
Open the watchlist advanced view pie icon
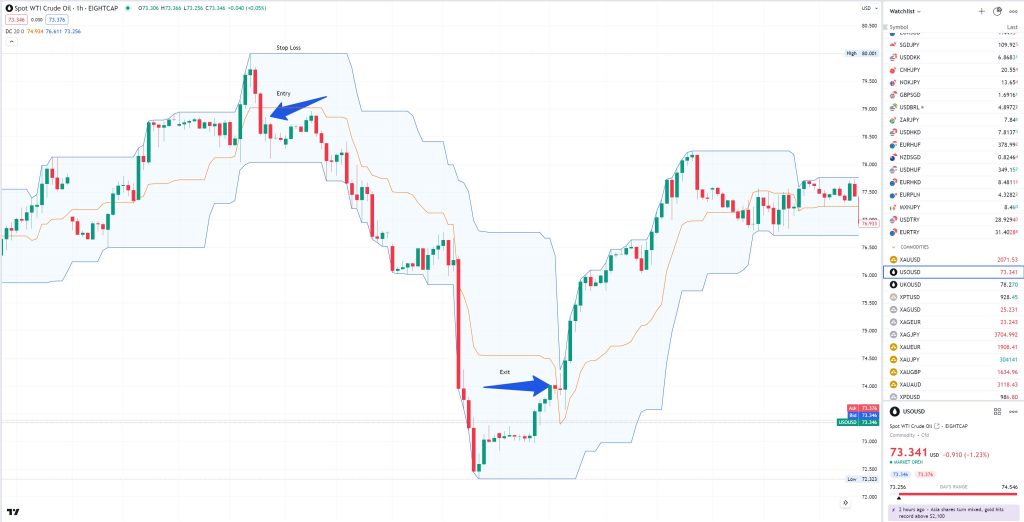click(x=997, y=11)
